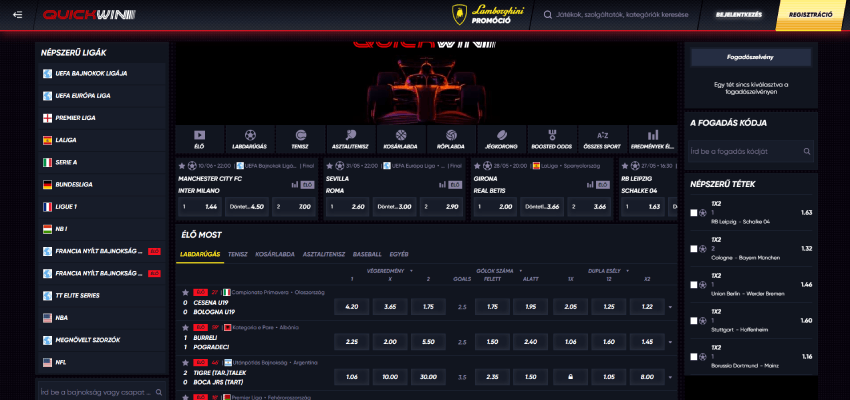The width and height of the screenshot is (850, 400).
Task: Select 2.35 over odds for Tigre match
Action: (492, 377)
